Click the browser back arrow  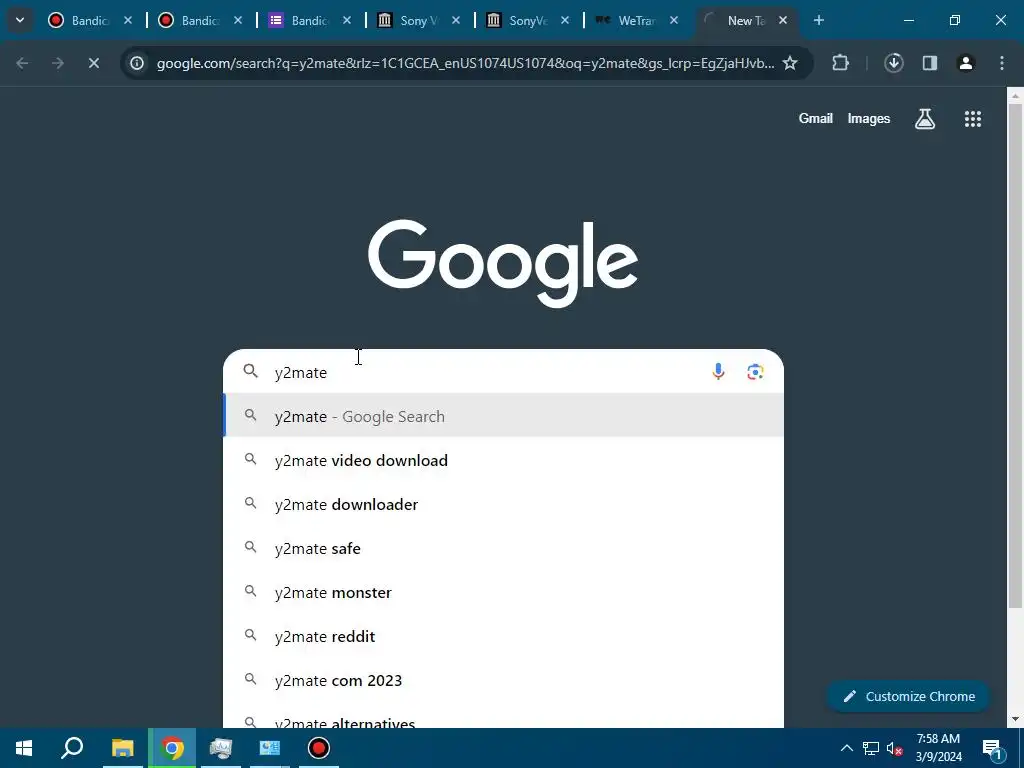click(22, 63)
